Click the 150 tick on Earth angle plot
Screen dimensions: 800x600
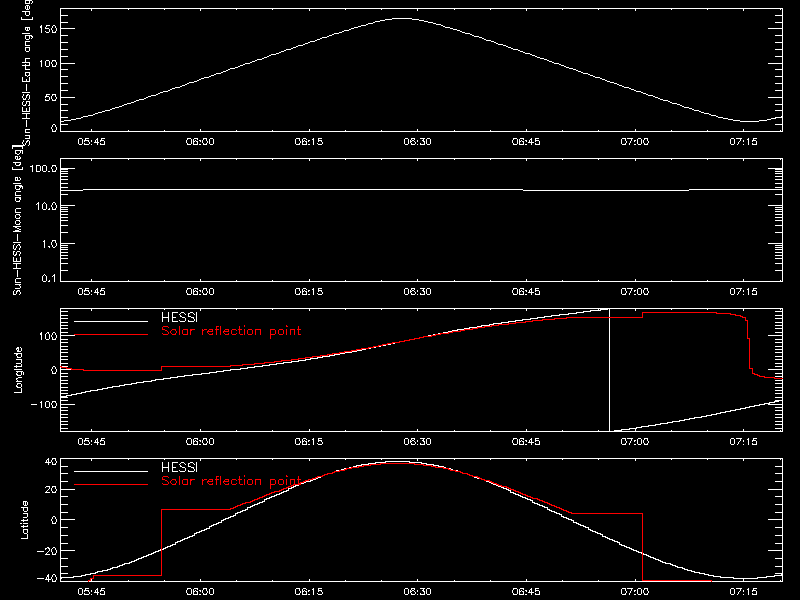[50, 30]
